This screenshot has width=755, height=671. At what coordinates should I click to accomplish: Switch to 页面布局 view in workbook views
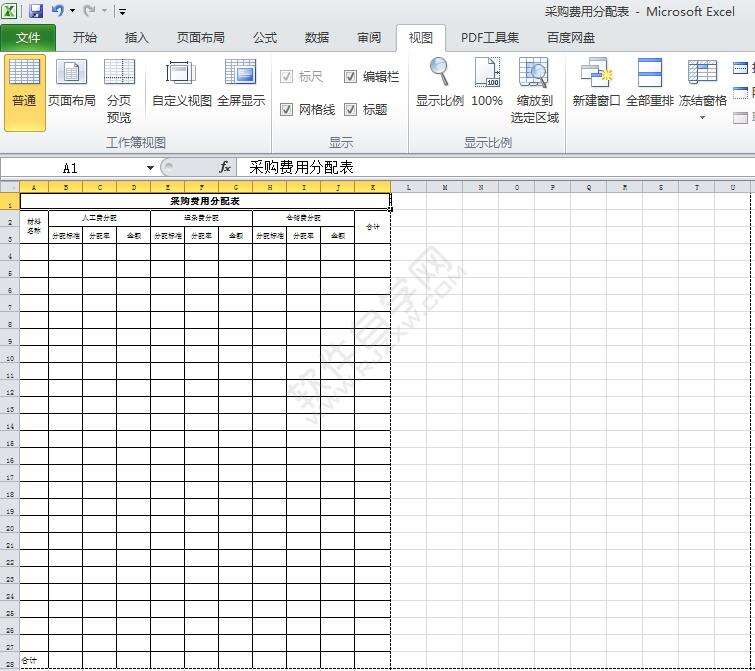click(x=72, y=83)
